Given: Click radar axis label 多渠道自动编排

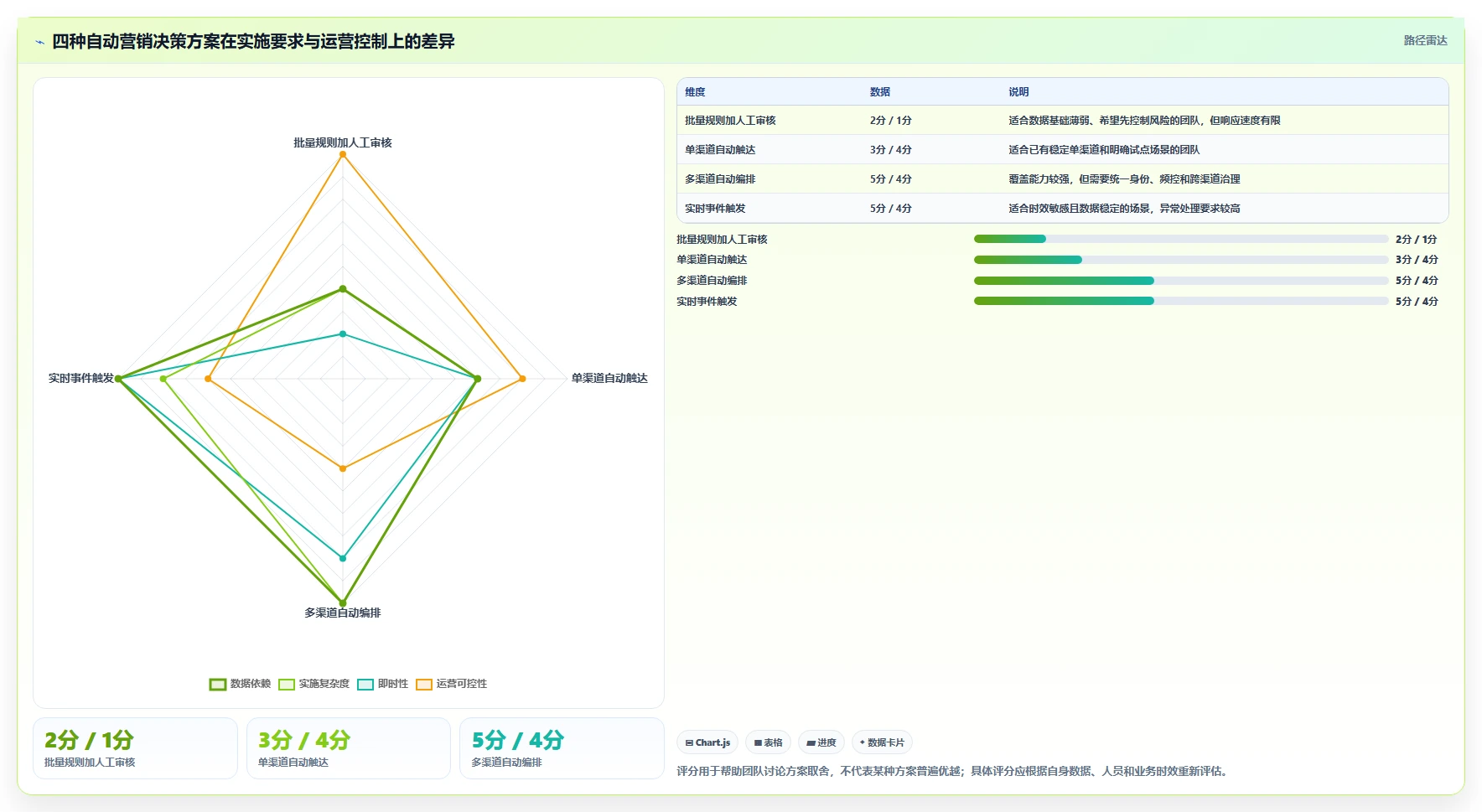Looking at the screenshot, I should (342, 613).
